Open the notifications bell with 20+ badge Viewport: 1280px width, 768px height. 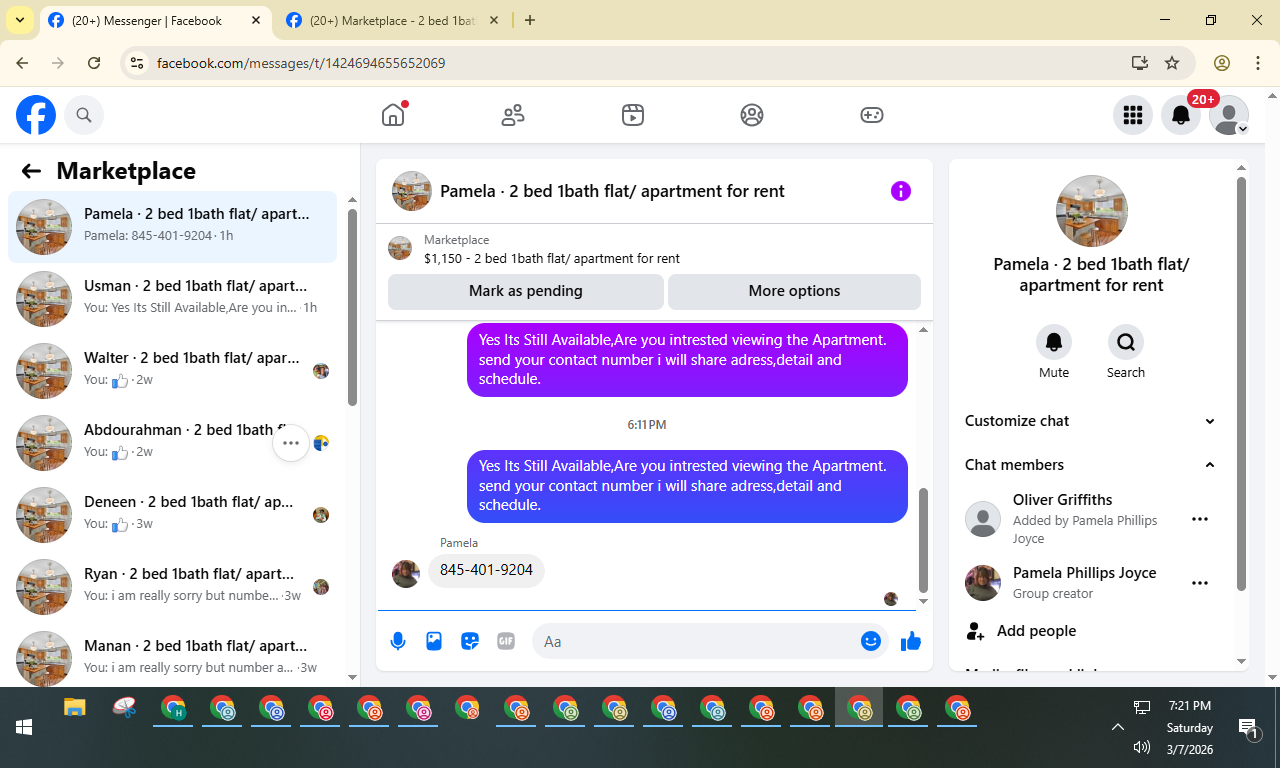click(1181, 115)
